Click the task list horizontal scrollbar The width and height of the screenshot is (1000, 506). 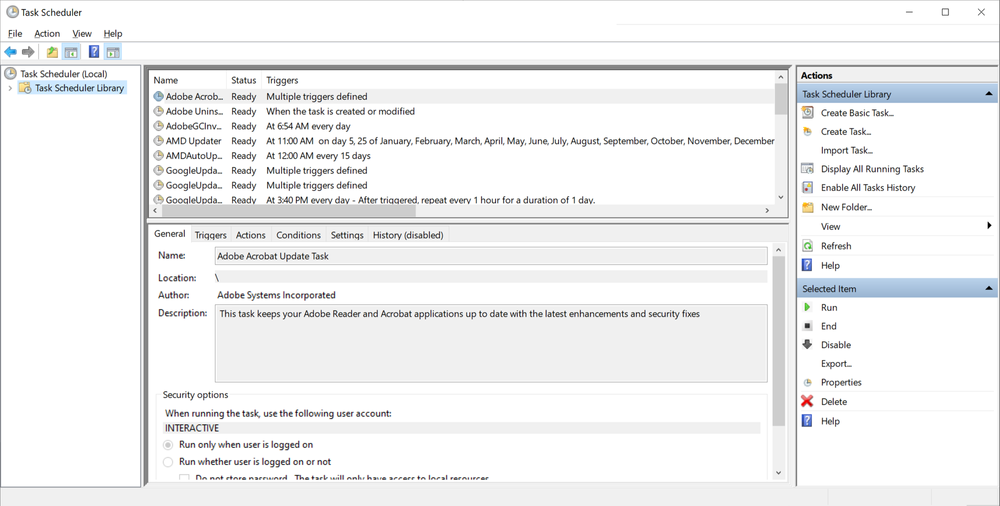coord(460,211)
